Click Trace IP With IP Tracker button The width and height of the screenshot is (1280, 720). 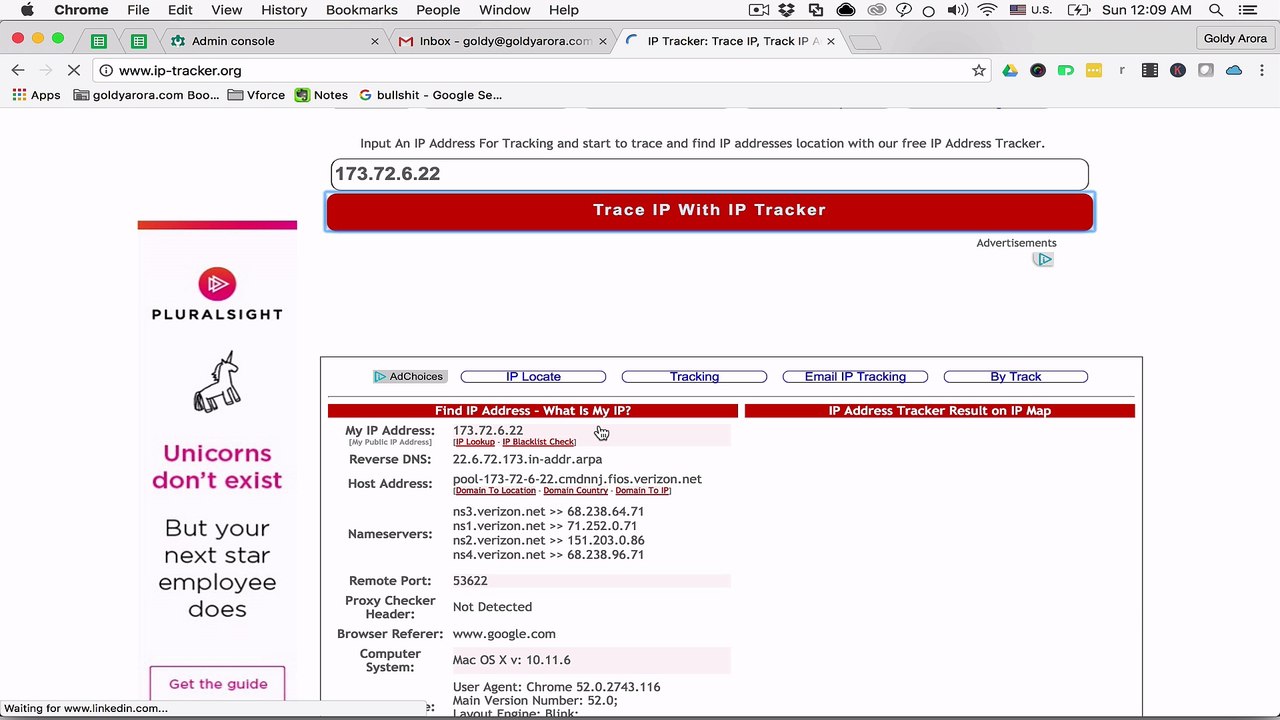click(x=709, y=211)
